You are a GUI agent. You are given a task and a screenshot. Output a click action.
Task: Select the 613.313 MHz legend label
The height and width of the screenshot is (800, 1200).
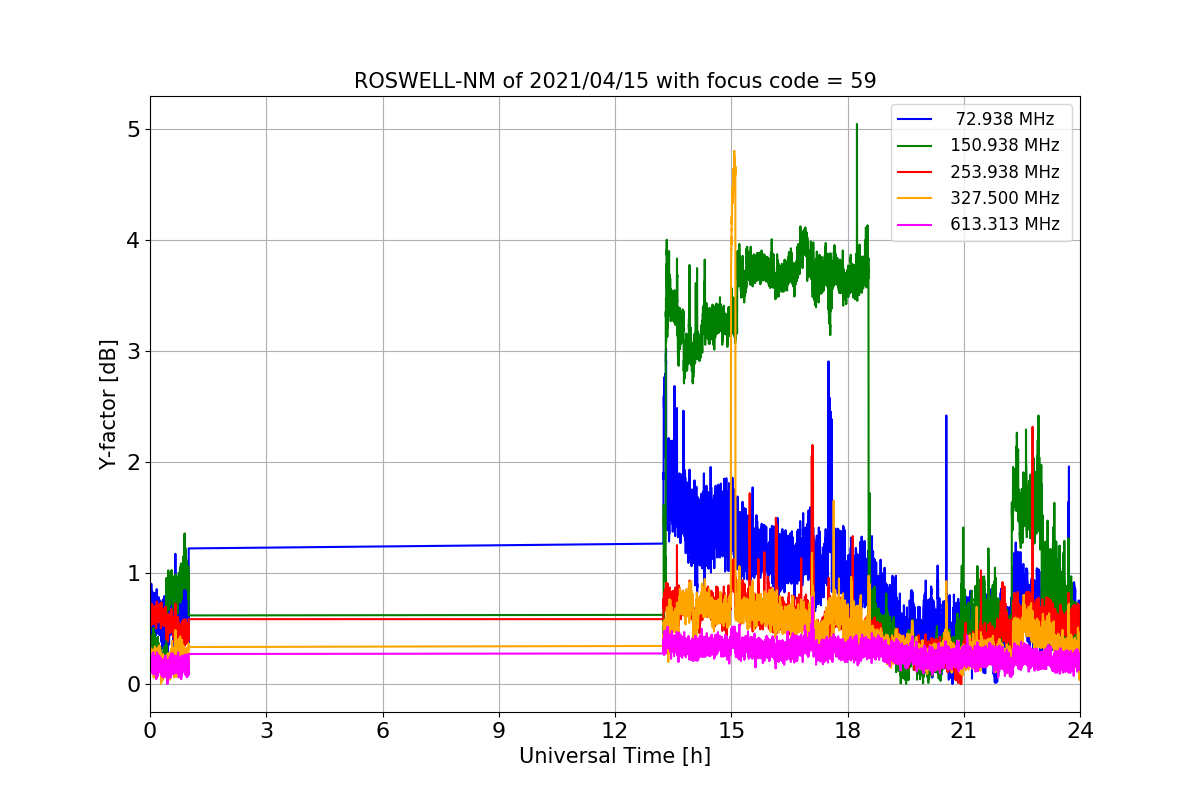tap(1005, 224)
